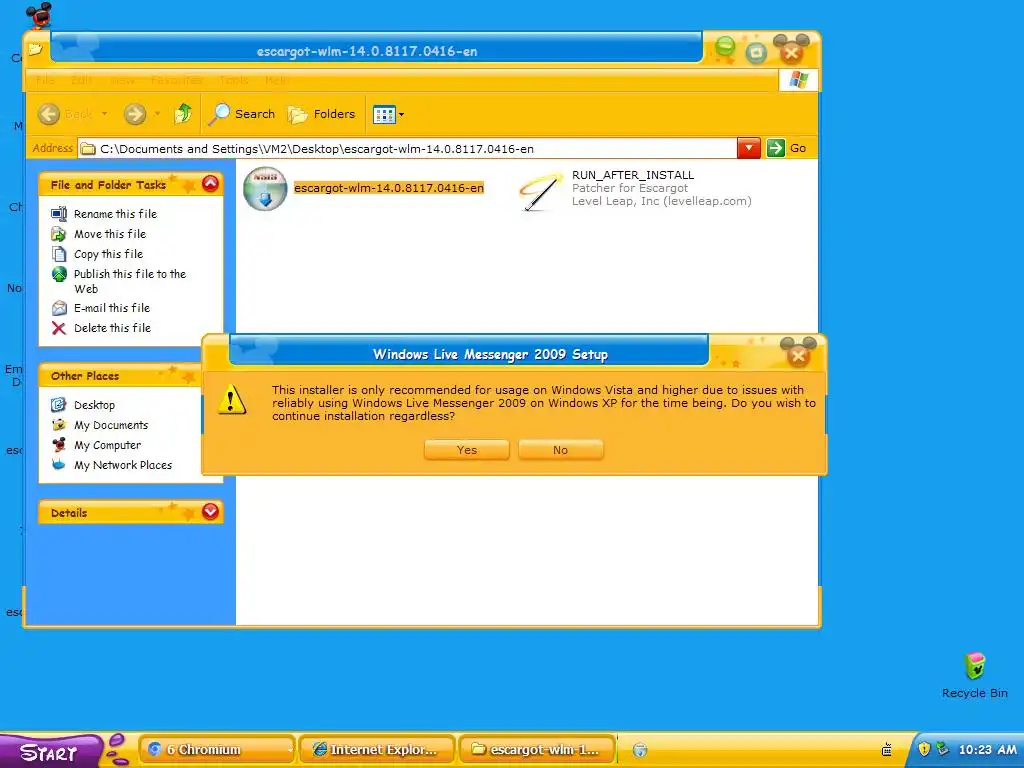Click the RUN_AFTER_INSTALL file name
The height and width of the screenshot is (768, 1024).
[633, 175]
